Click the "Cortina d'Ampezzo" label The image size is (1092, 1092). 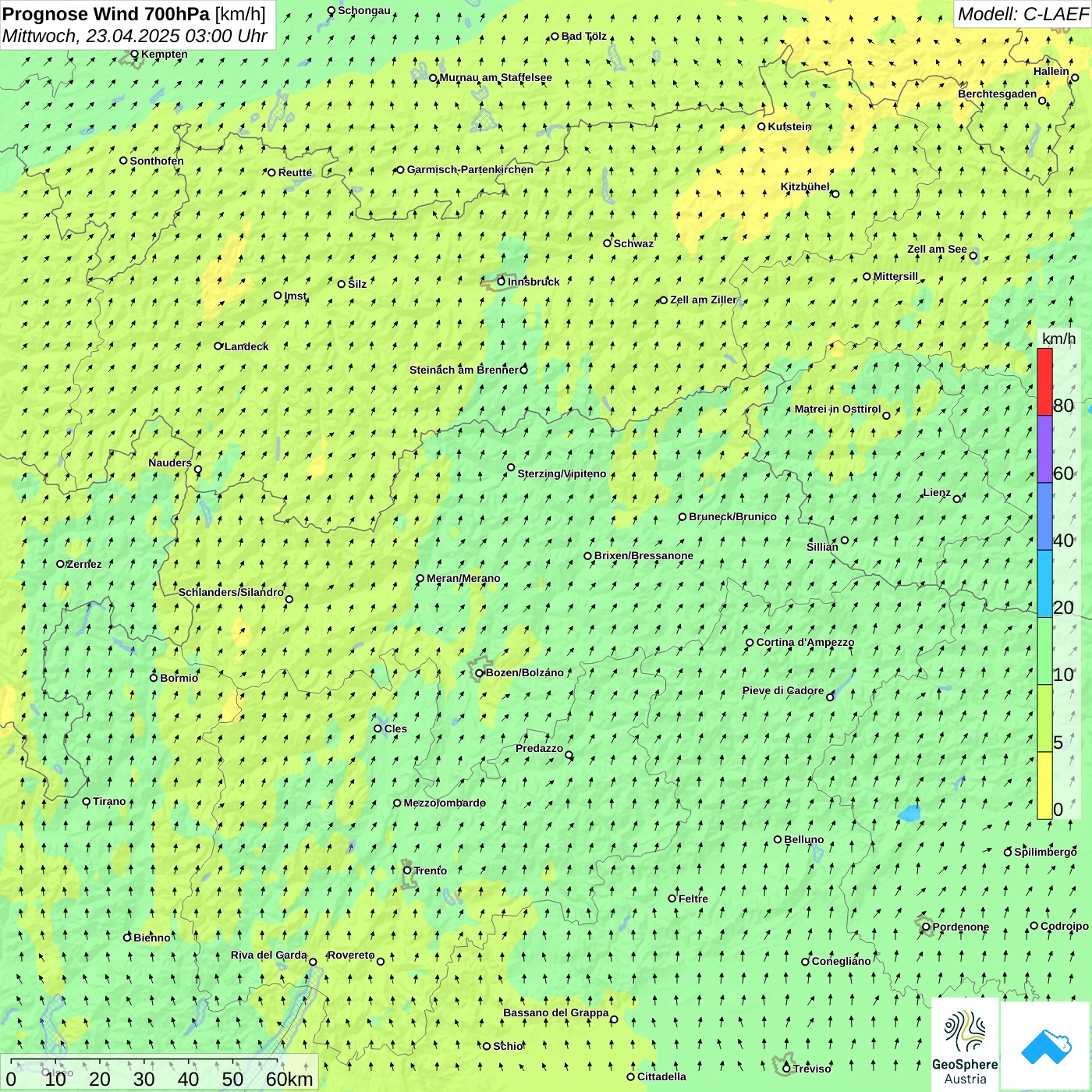806,643
